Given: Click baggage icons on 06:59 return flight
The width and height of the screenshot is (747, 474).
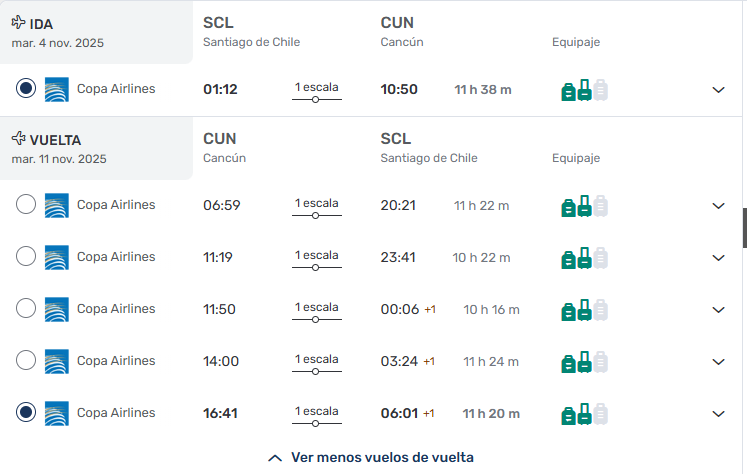Looking at the screenshot, I should click(584, 206).
